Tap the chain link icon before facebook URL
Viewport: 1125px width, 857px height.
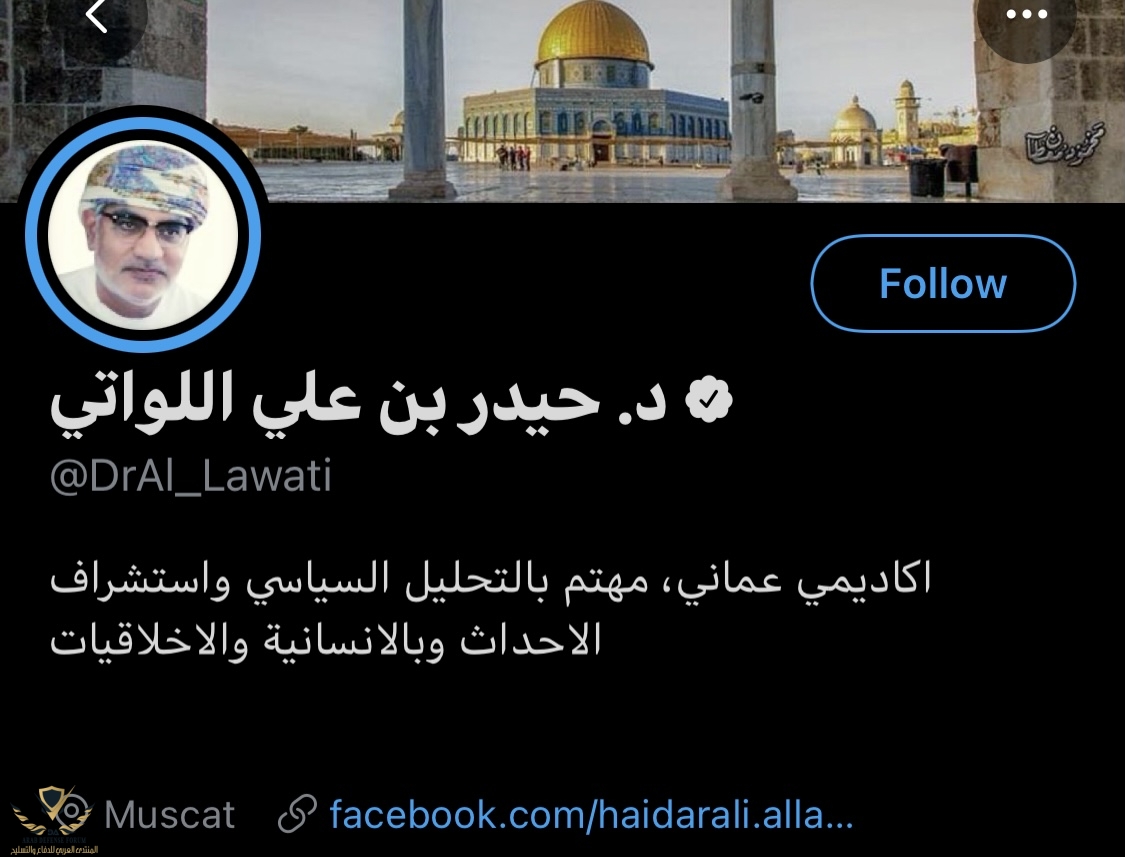pyautogui.click(x=297, y=814)
